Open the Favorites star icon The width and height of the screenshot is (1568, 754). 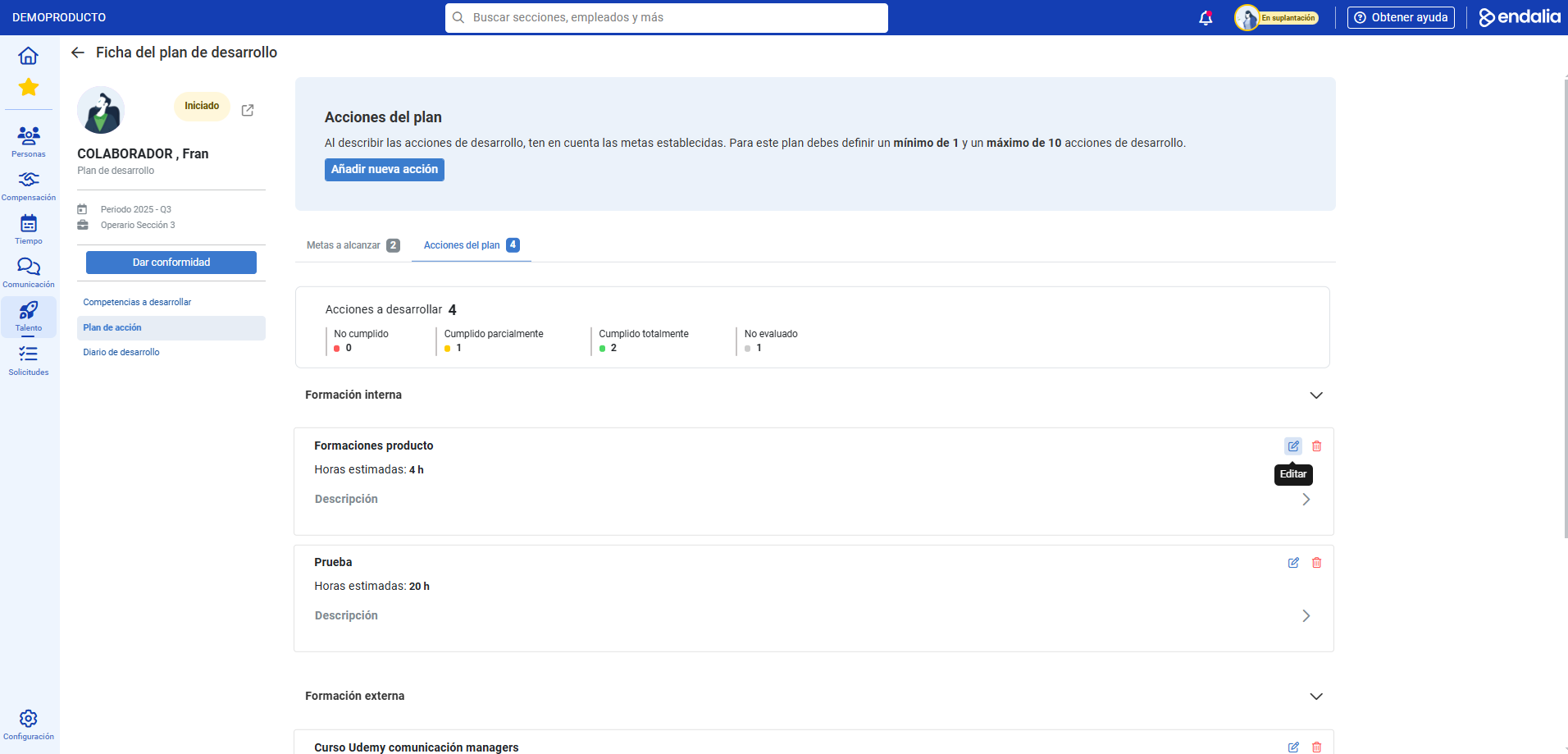29,87
